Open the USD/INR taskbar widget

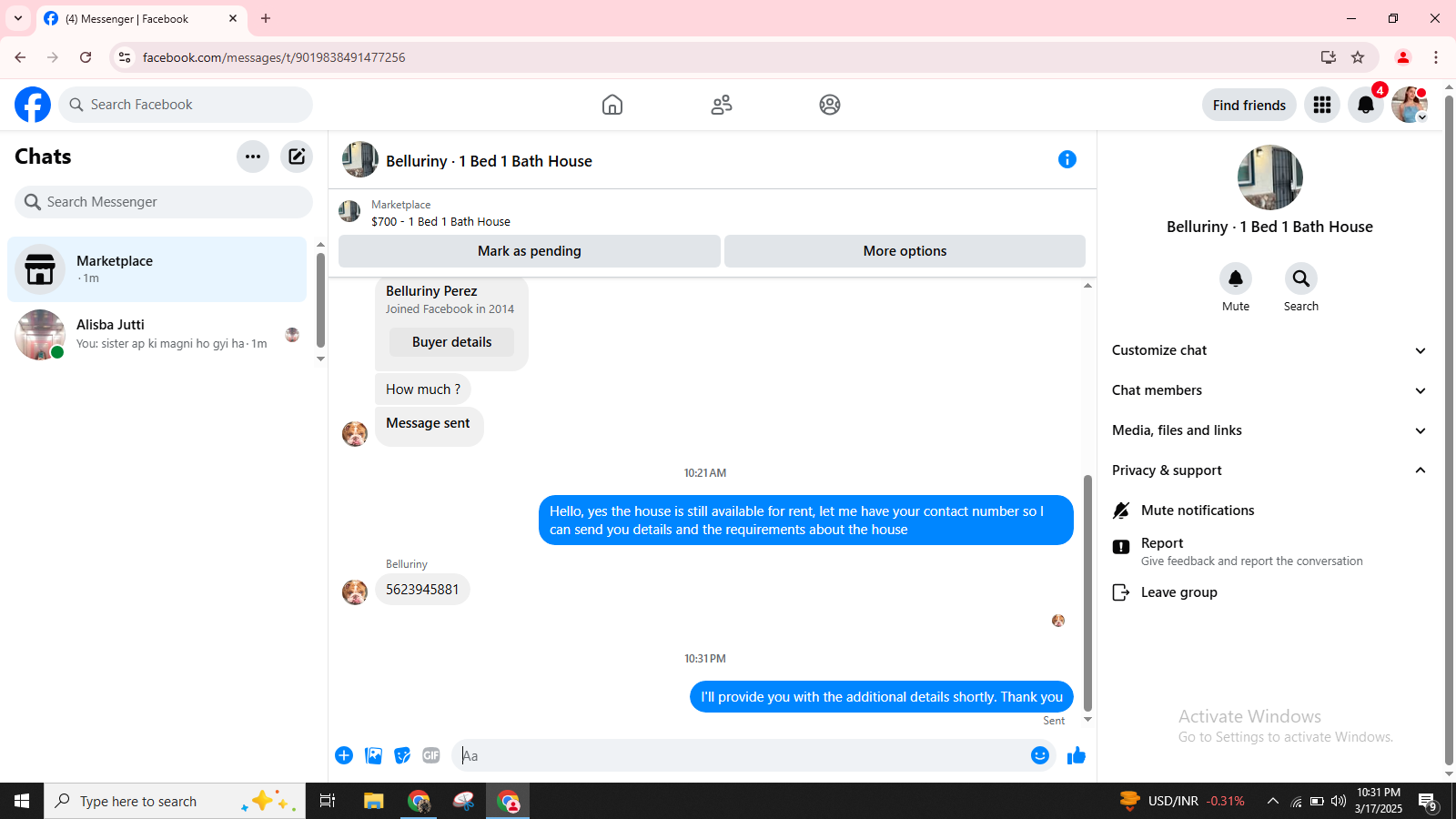tap(1181, 801)
